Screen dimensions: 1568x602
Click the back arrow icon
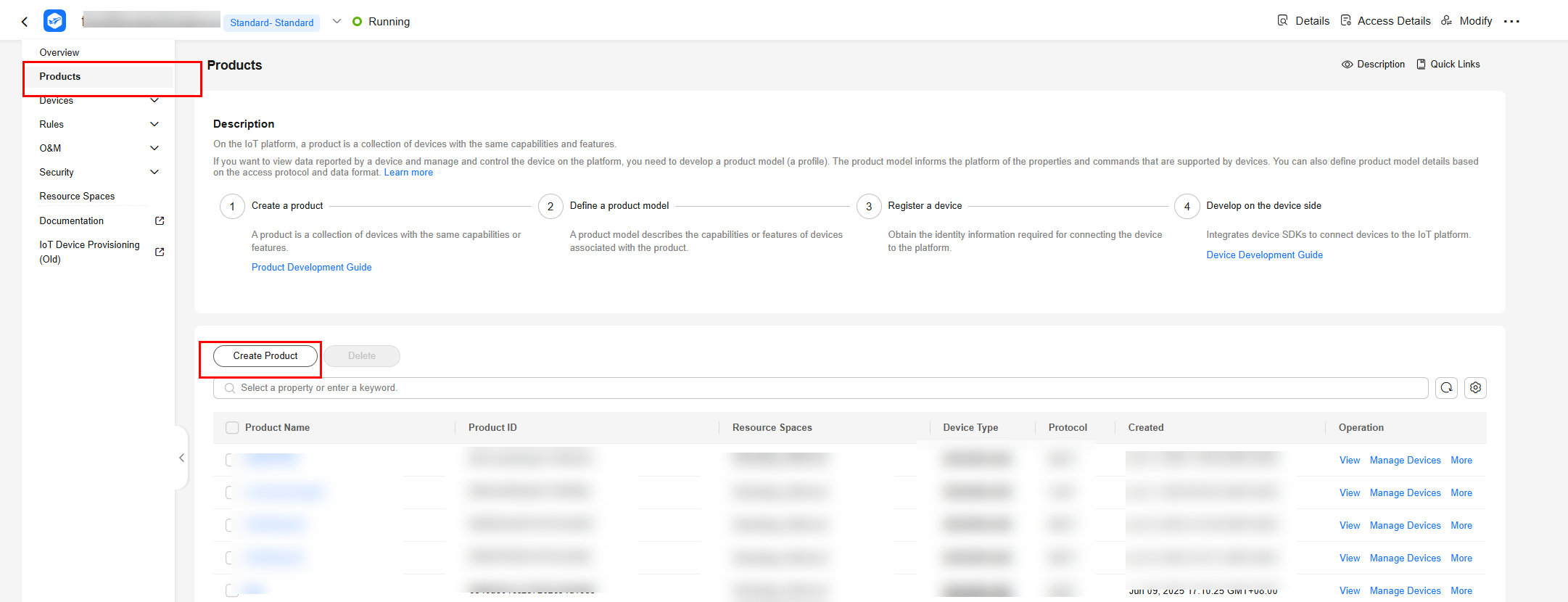tap(25, 22)
